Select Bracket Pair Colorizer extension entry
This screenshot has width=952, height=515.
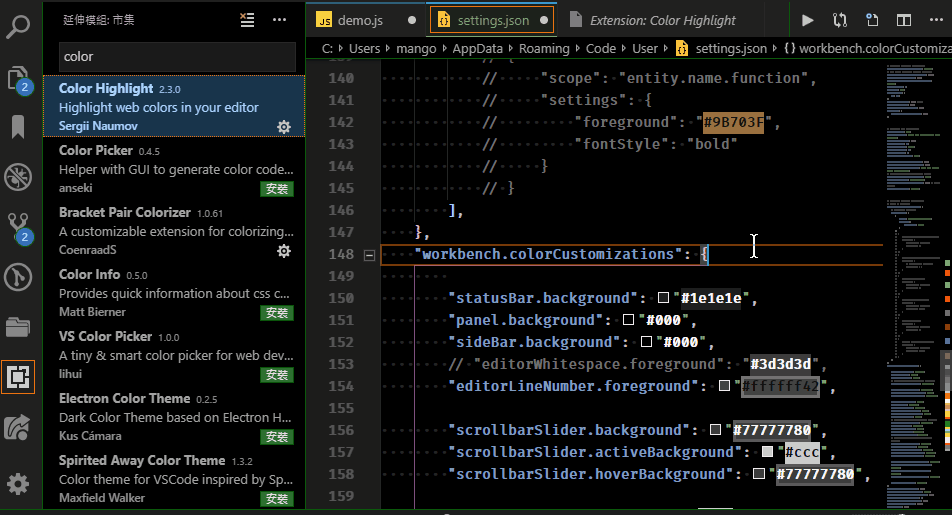pyautogui.click(x=174, y=231)
